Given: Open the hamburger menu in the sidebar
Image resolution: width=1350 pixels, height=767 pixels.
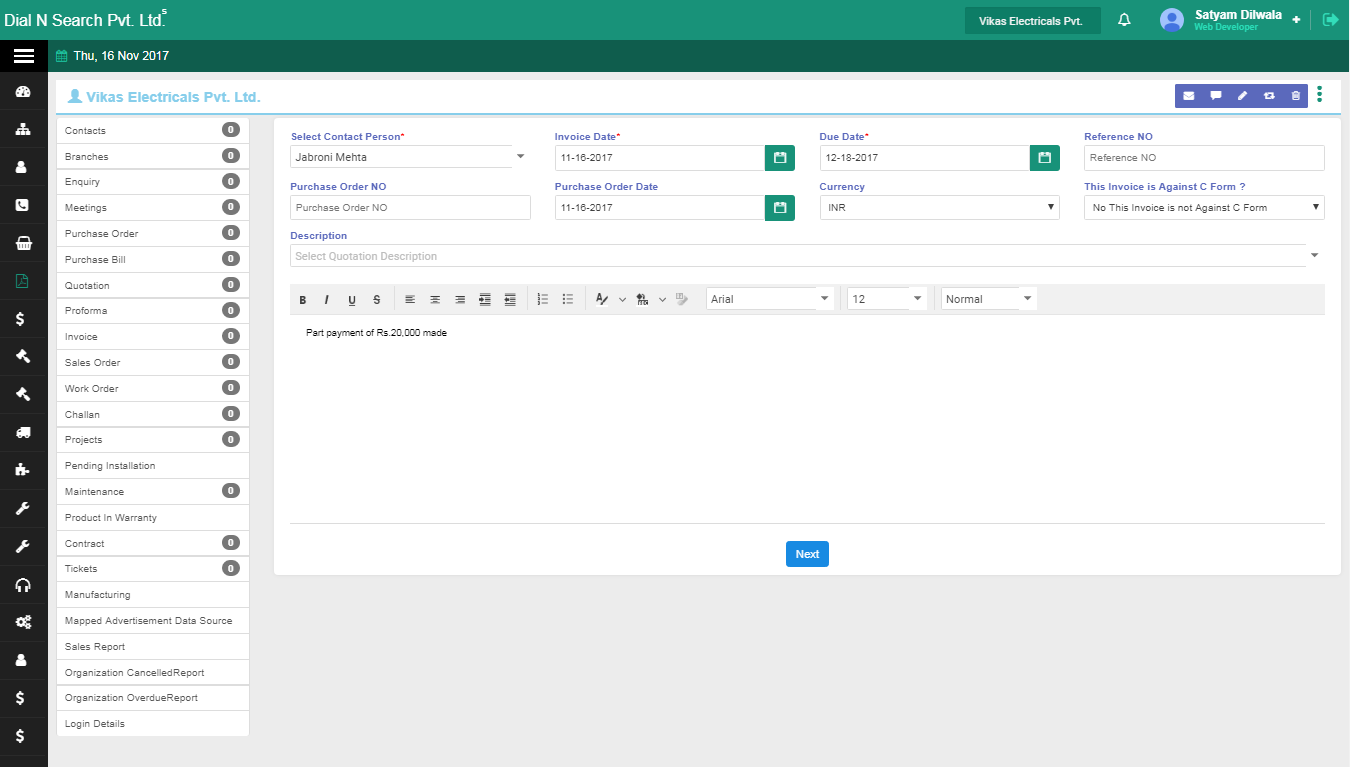Looking at the screenshot, I should (x=23, y=56).
